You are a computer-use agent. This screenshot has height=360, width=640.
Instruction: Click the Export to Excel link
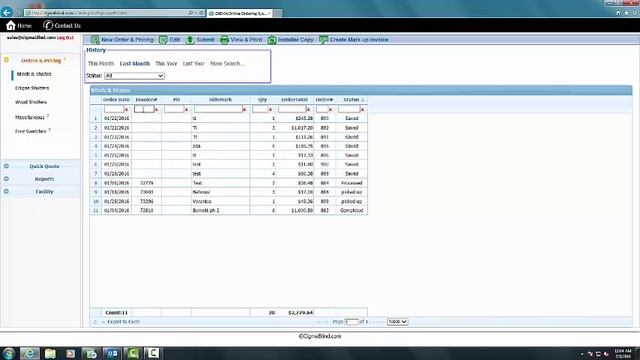coord(124,322)
